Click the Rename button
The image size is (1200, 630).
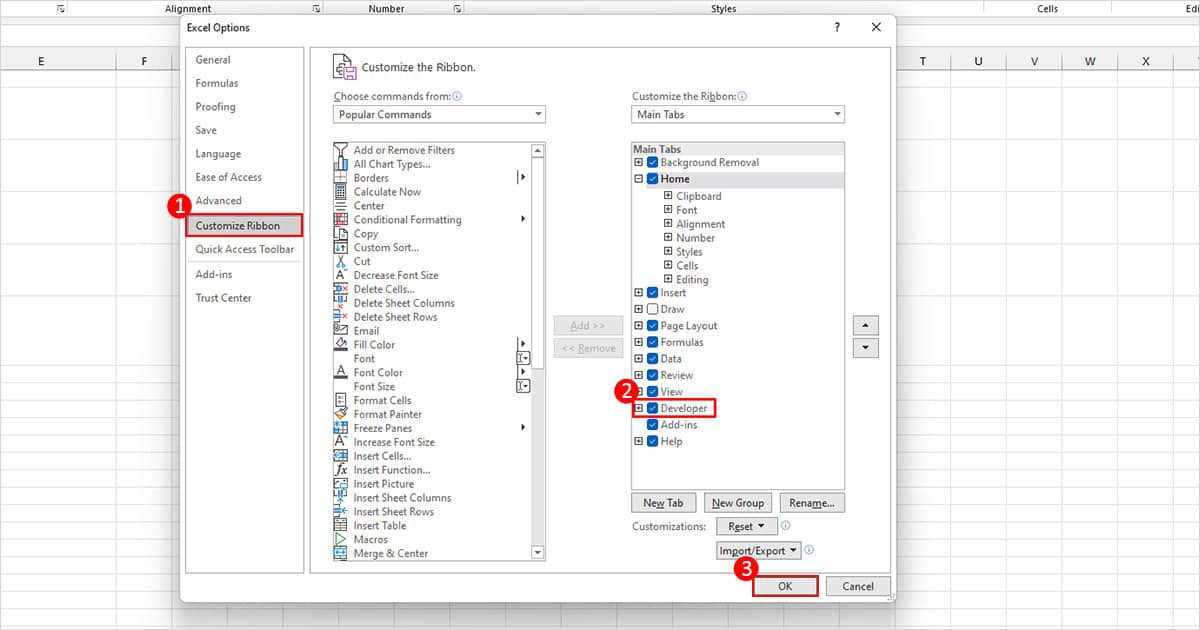coord(812,502)
